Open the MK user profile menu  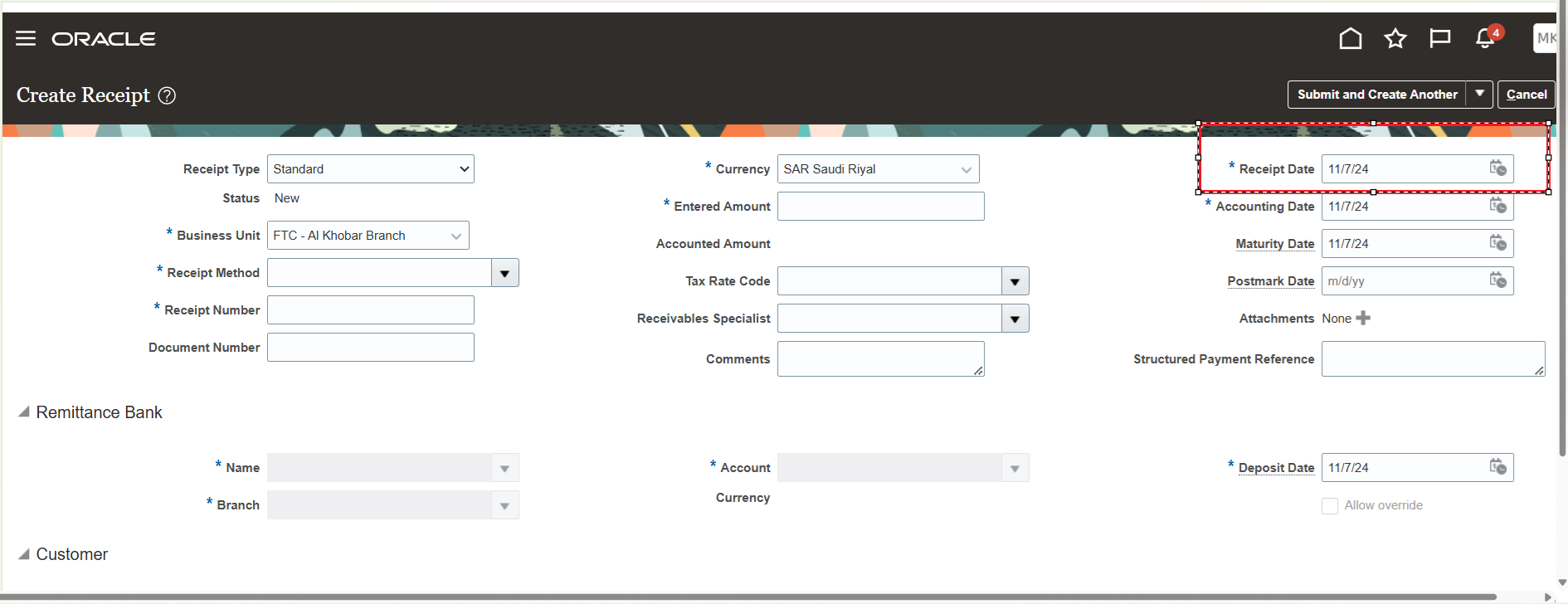pyautogui.click(x=1545, y=38)
